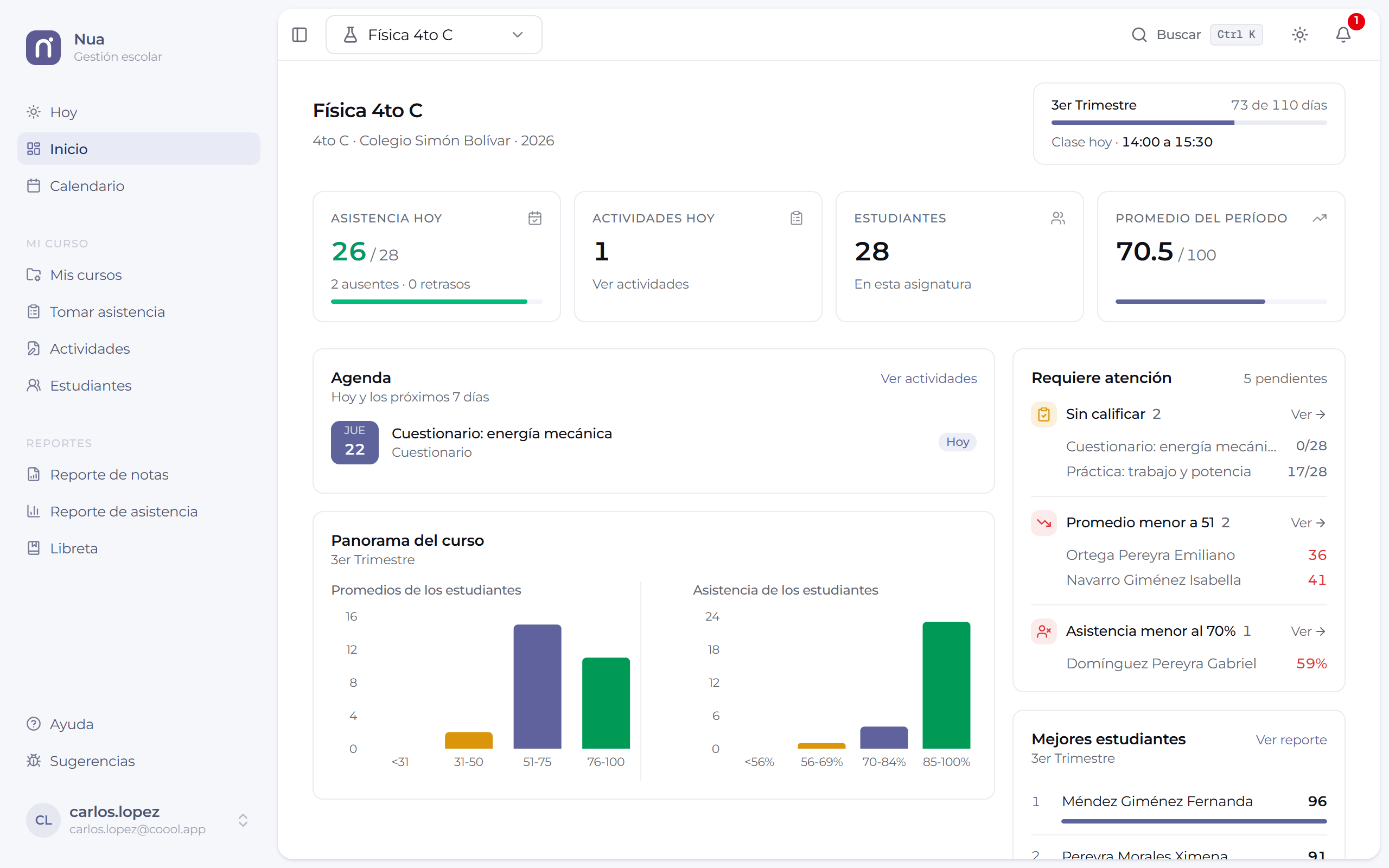Viewport: 1389px width, 868px height.
Task: Click Ver next to Sin calificar
Action: (1308, 414)
